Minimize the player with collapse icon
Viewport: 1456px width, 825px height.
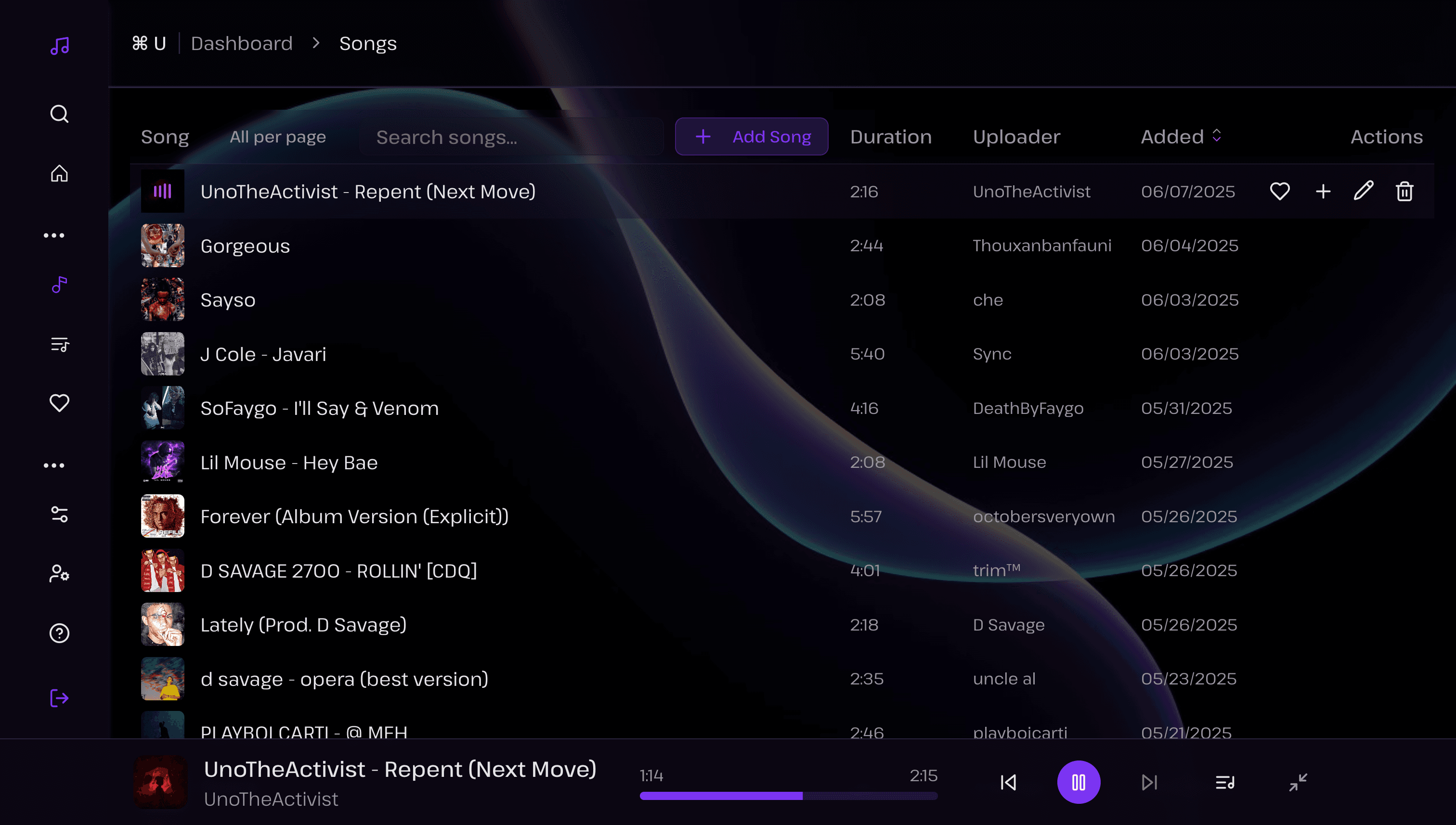click(x=1299, y=783)
